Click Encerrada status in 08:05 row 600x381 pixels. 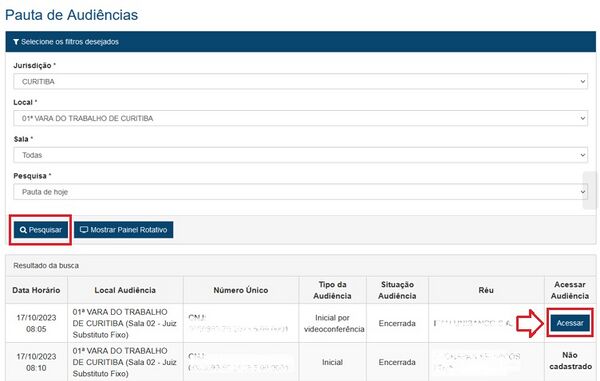coord(397,323)
